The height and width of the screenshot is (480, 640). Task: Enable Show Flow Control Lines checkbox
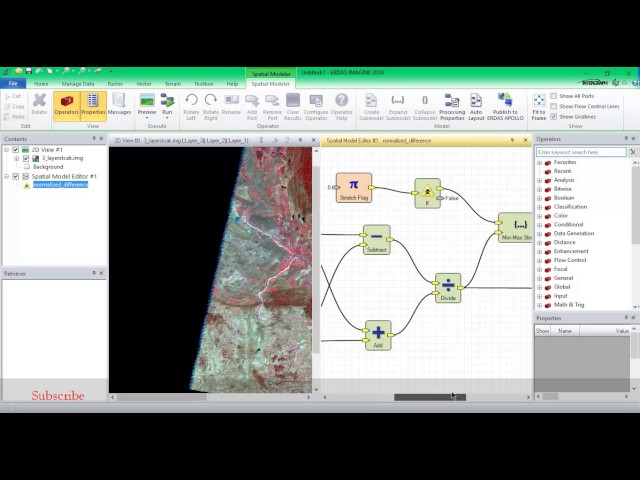pyautogui.click(x=553, y=106)
